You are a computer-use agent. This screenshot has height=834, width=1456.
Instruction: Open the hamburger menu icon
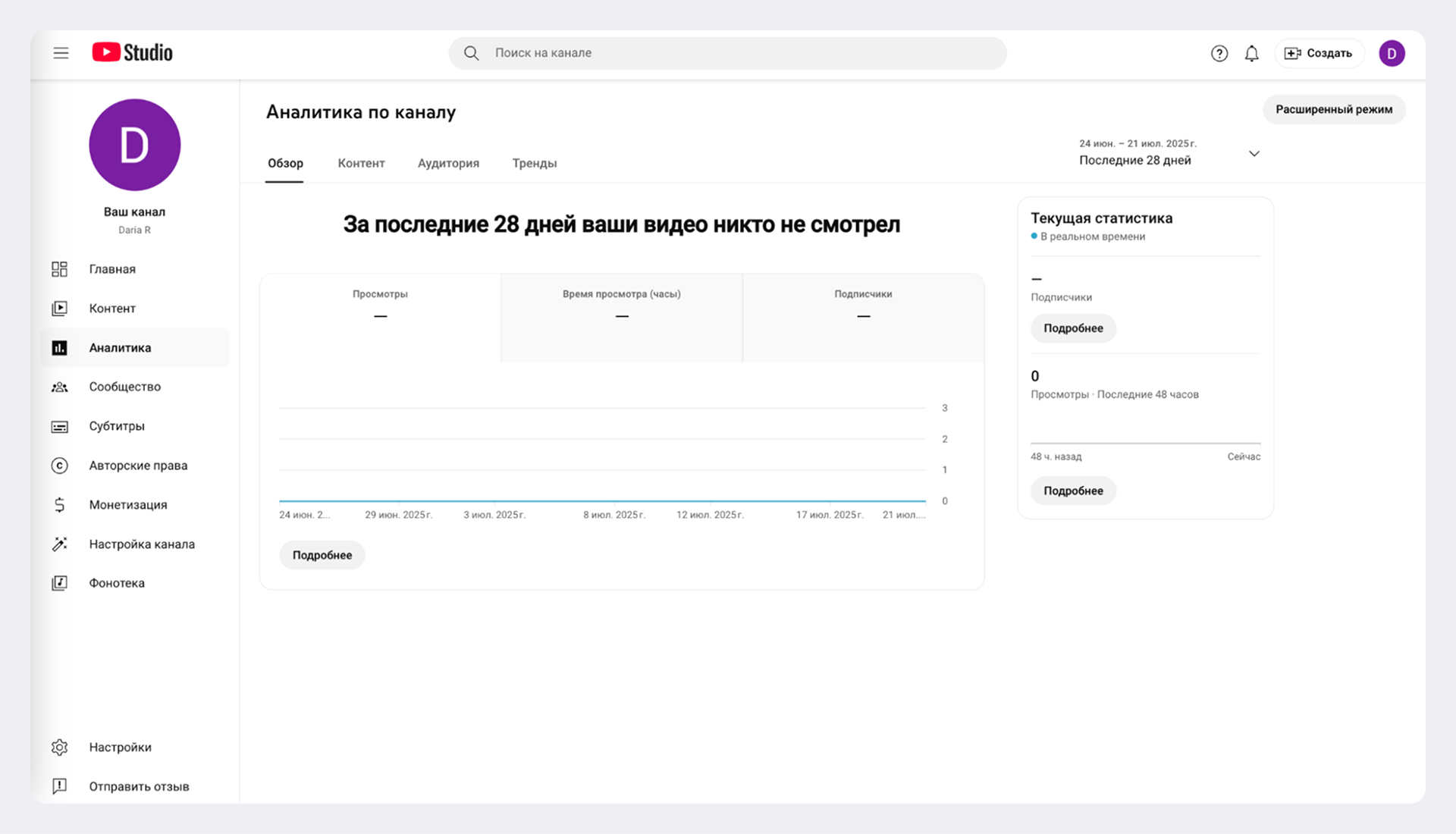coord(61,53)
